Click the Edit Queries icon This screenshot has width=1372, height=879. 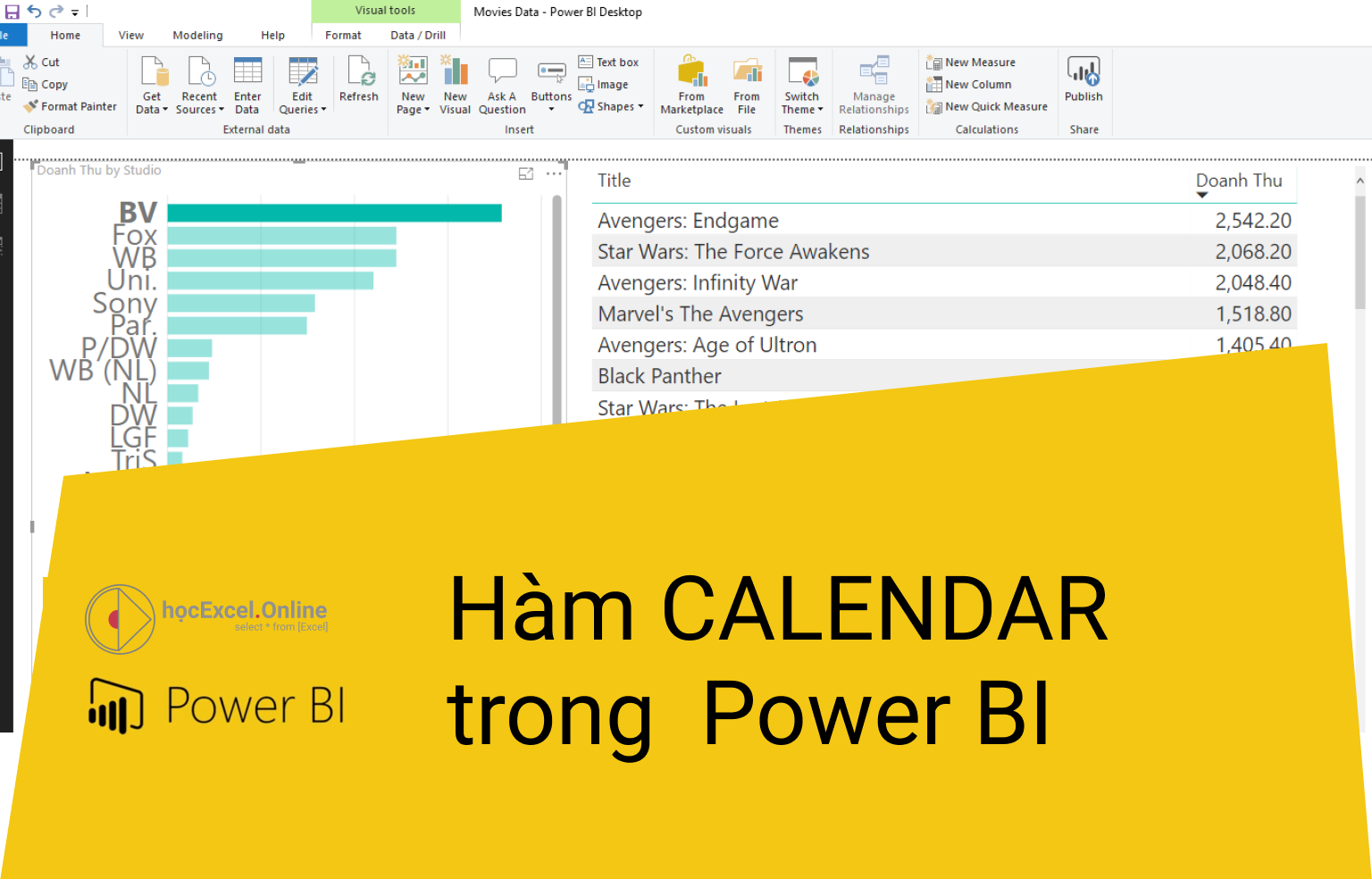tap(303, 71)
